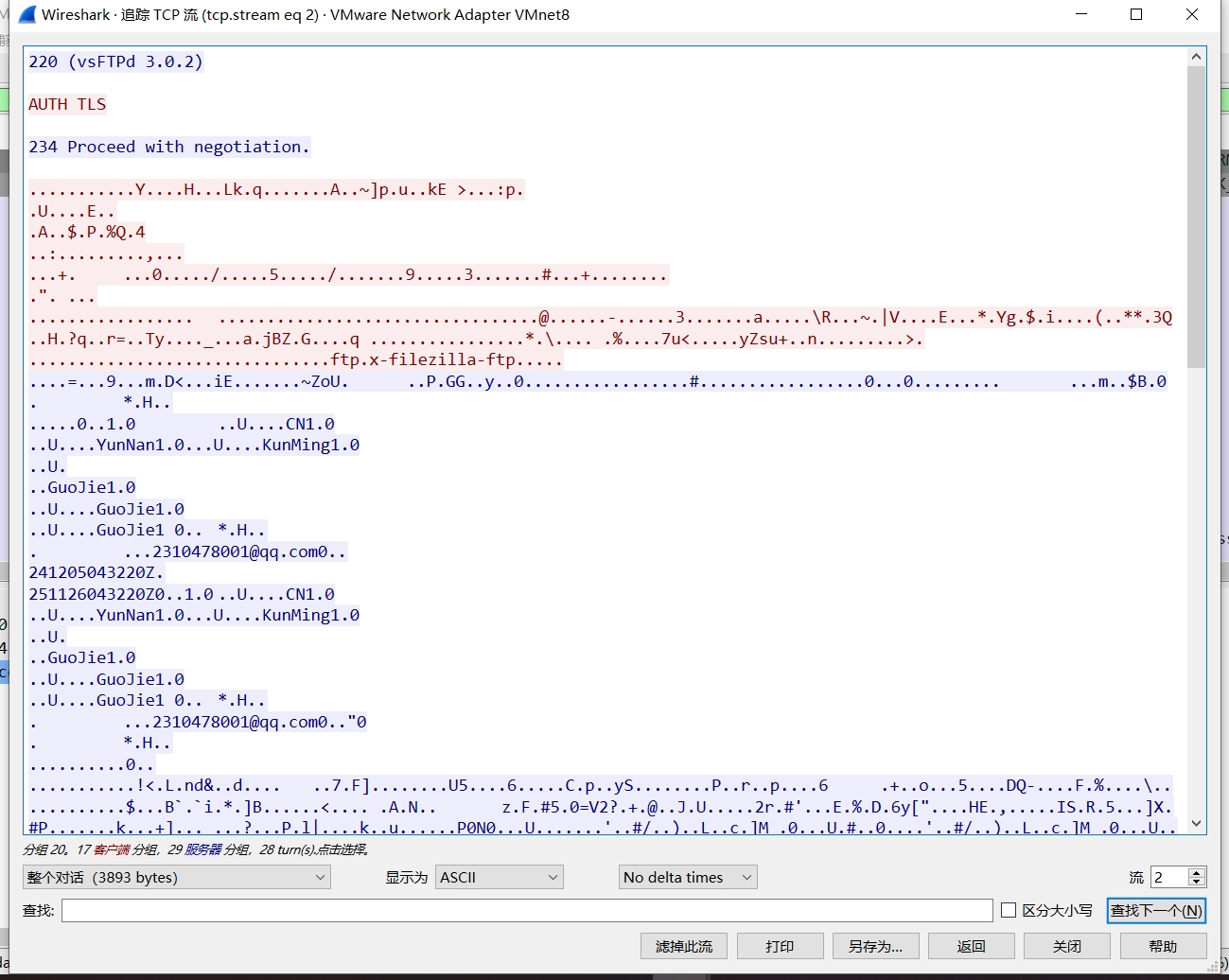The image size is (1229, 980).
Task: Maximize the Wireshark stream window
Action: tap(1136, 14)
